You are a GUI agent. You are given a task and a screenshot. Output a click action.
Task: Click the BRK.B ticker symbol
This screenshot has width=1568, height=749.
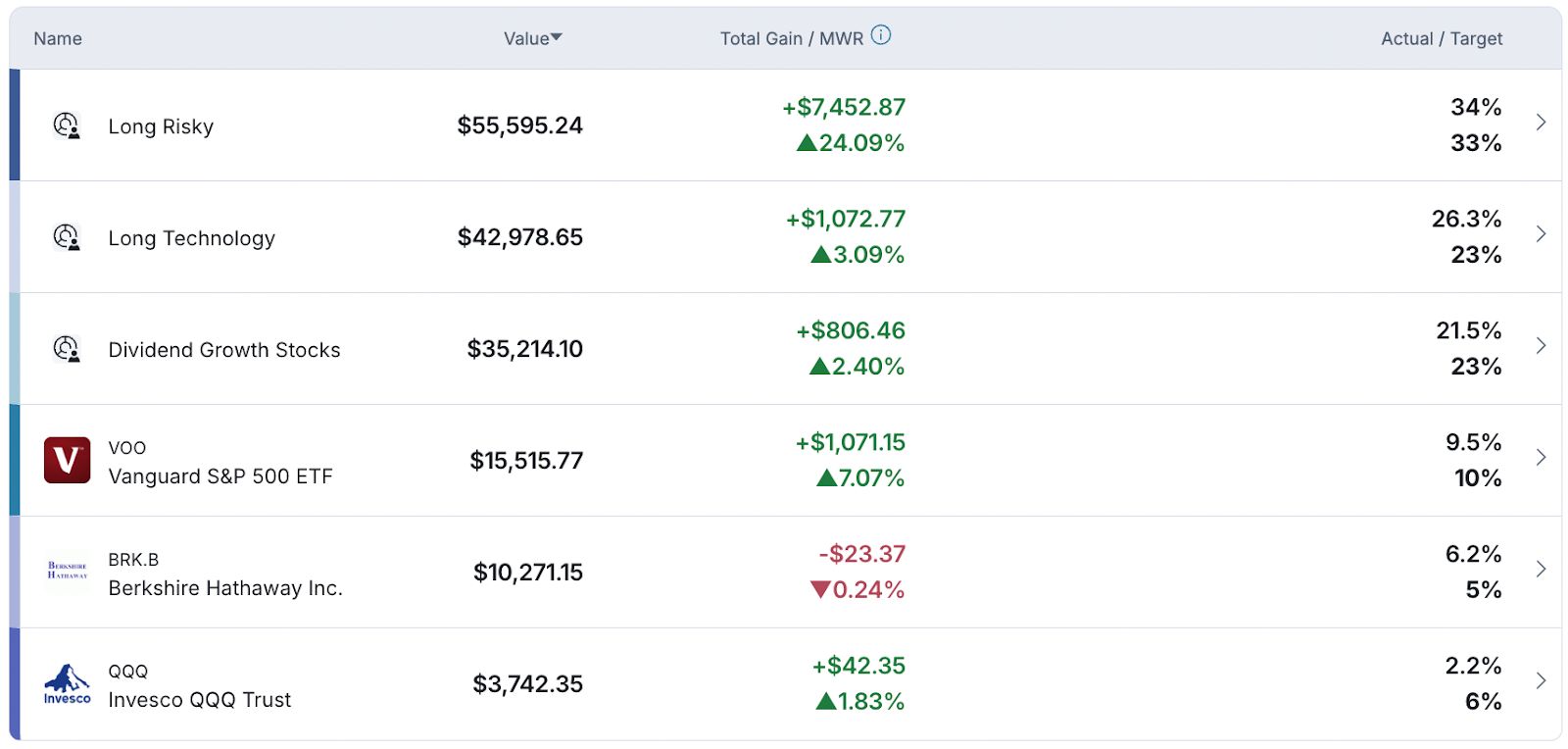pos(133,560)
